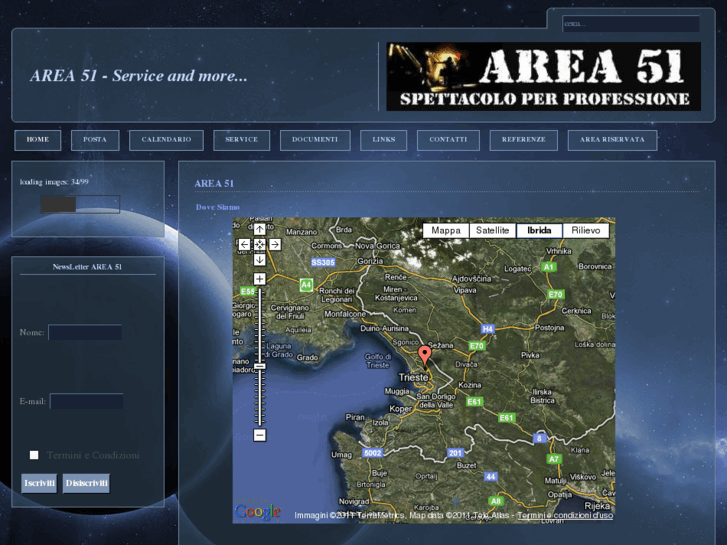Click the 'AREA 51 - Service and more...' site title
Screen dimensions: 727x545
pyautogui.click(x=139, y=76)
